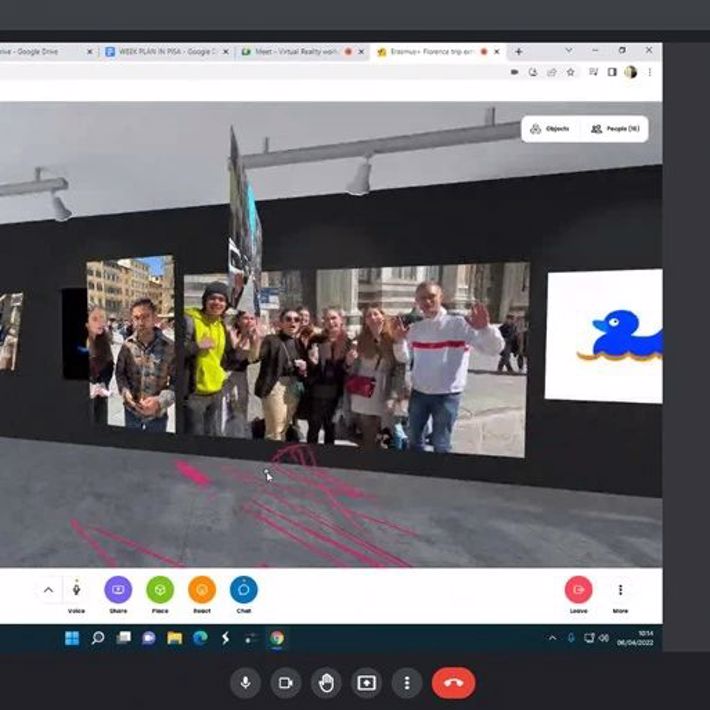
Task: Open the People list button
Action: pyautogui.click(x=614, y=129)
